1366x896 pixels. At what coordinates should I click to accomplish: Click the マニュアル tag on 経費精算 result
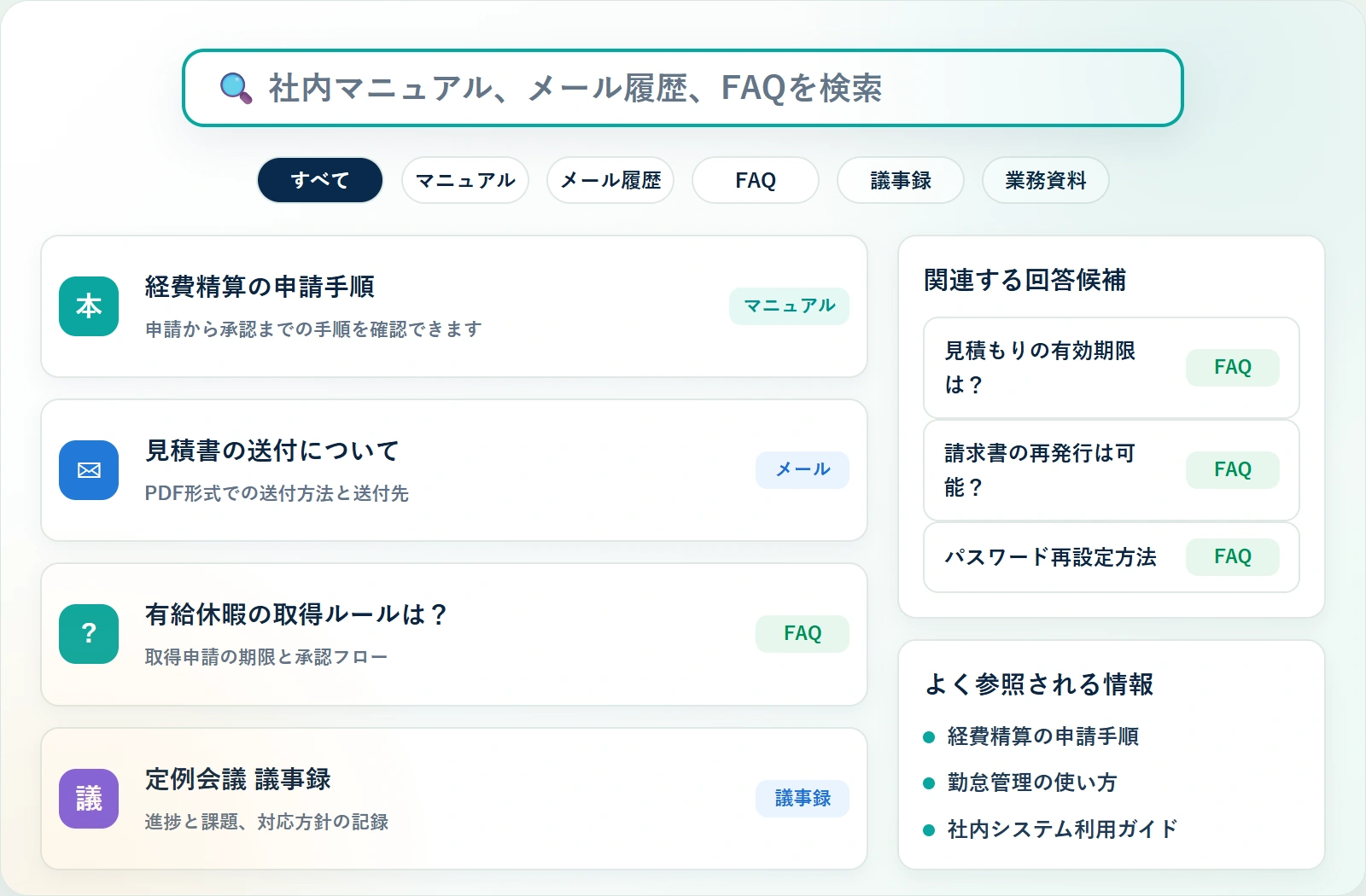(x=790, y=305)
